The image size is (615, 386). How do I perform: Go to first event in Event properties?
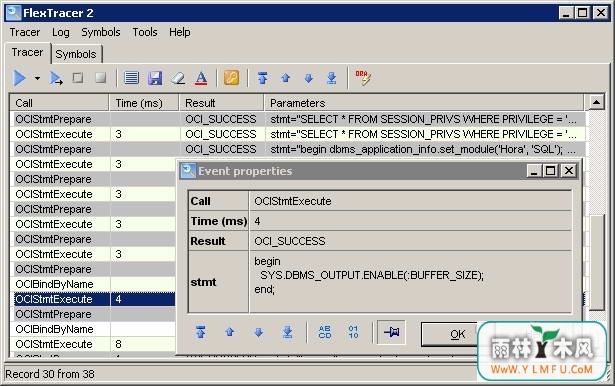200,332
